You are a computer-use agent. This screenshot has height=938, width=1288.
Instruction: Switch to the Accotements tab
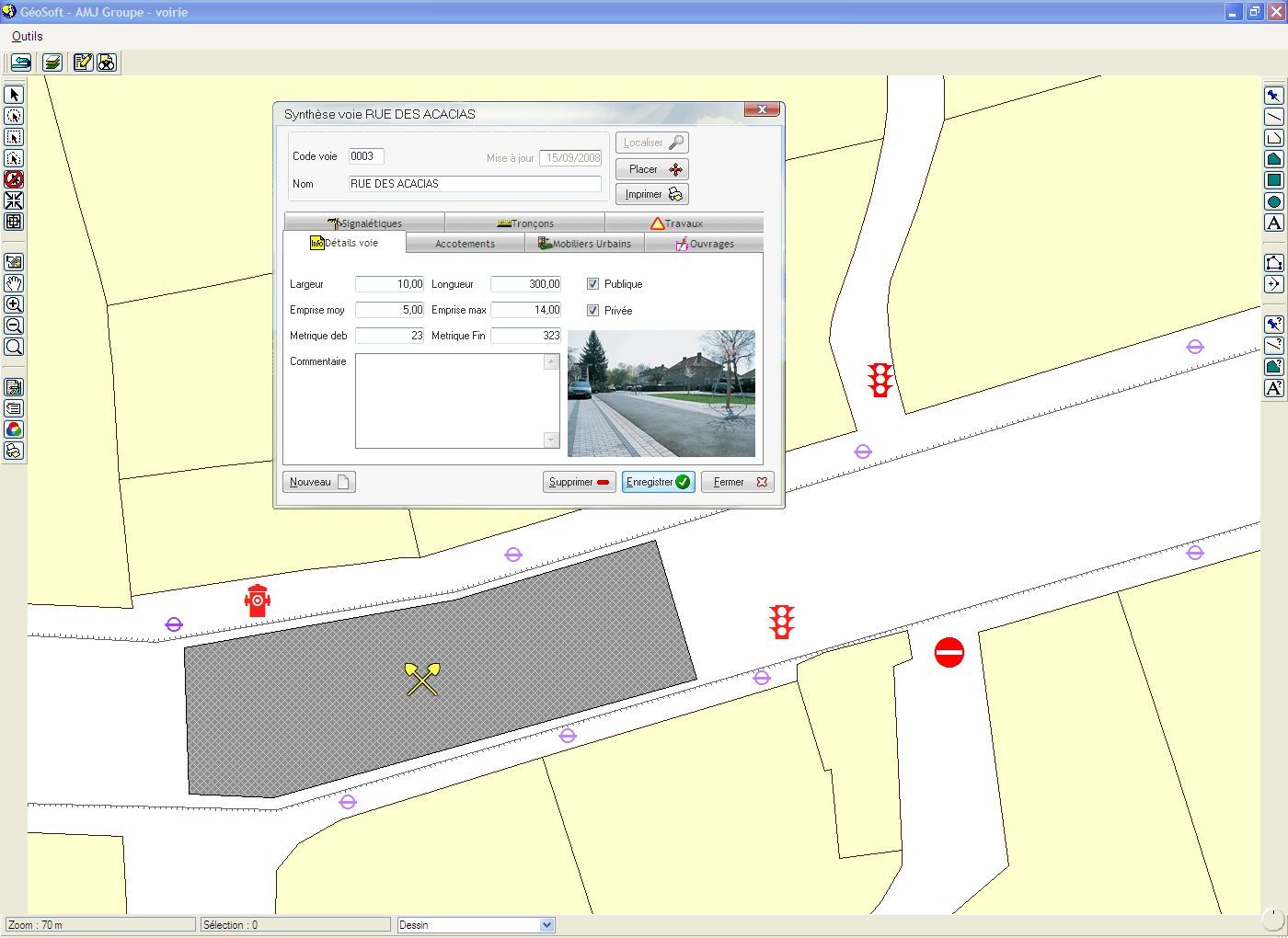coord(465,244)
